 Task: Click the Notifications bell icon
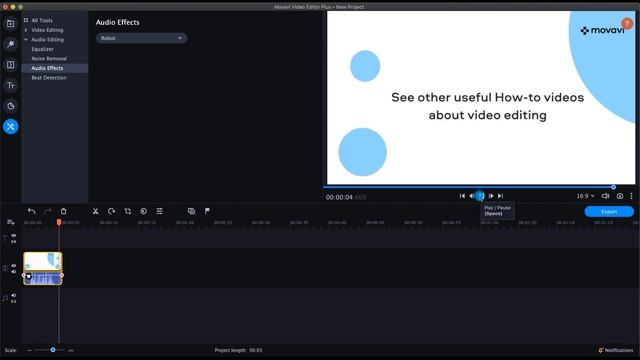[x=601, y=350]
